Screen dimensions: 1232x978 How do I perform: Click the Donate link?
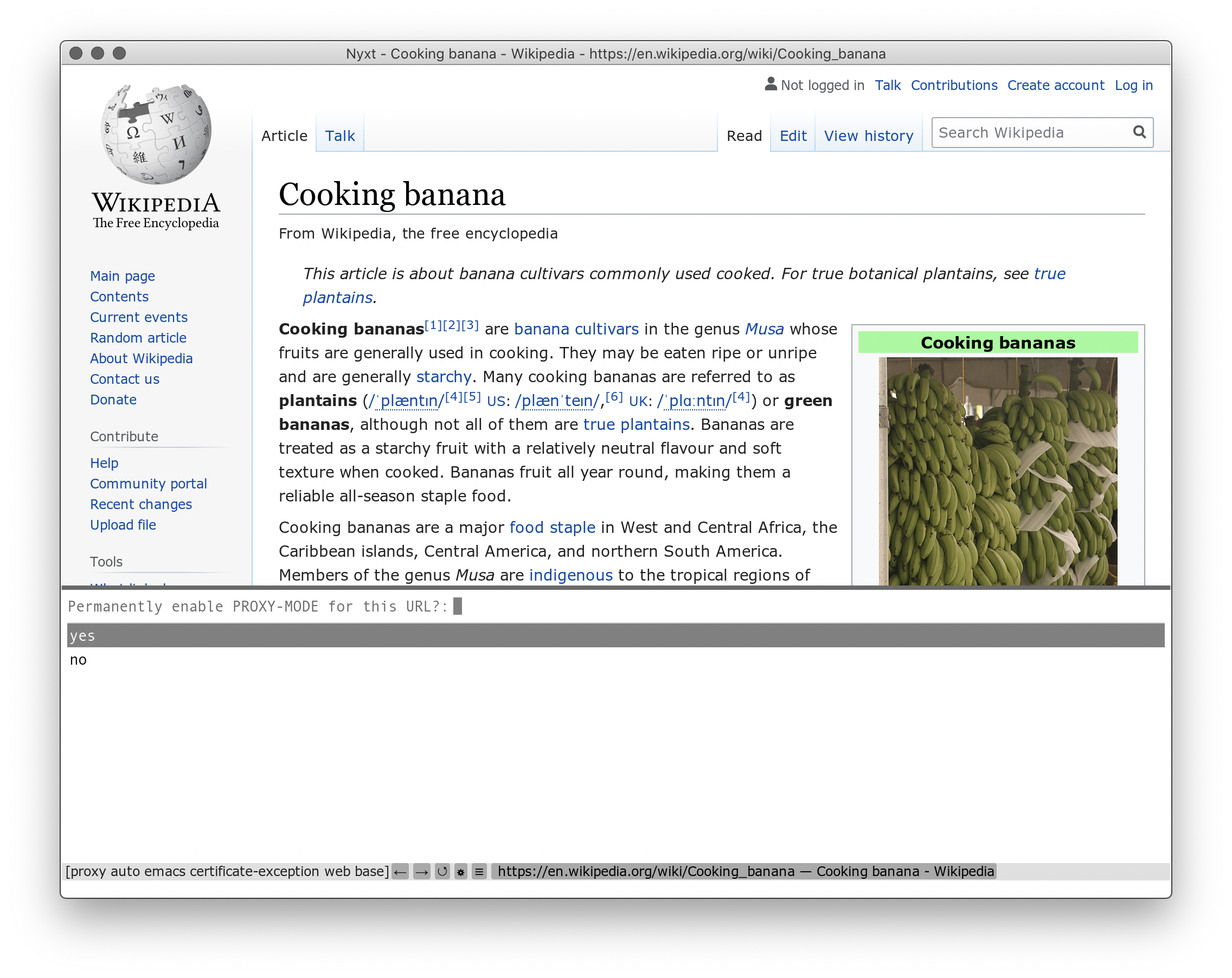[x=113, y=400]
